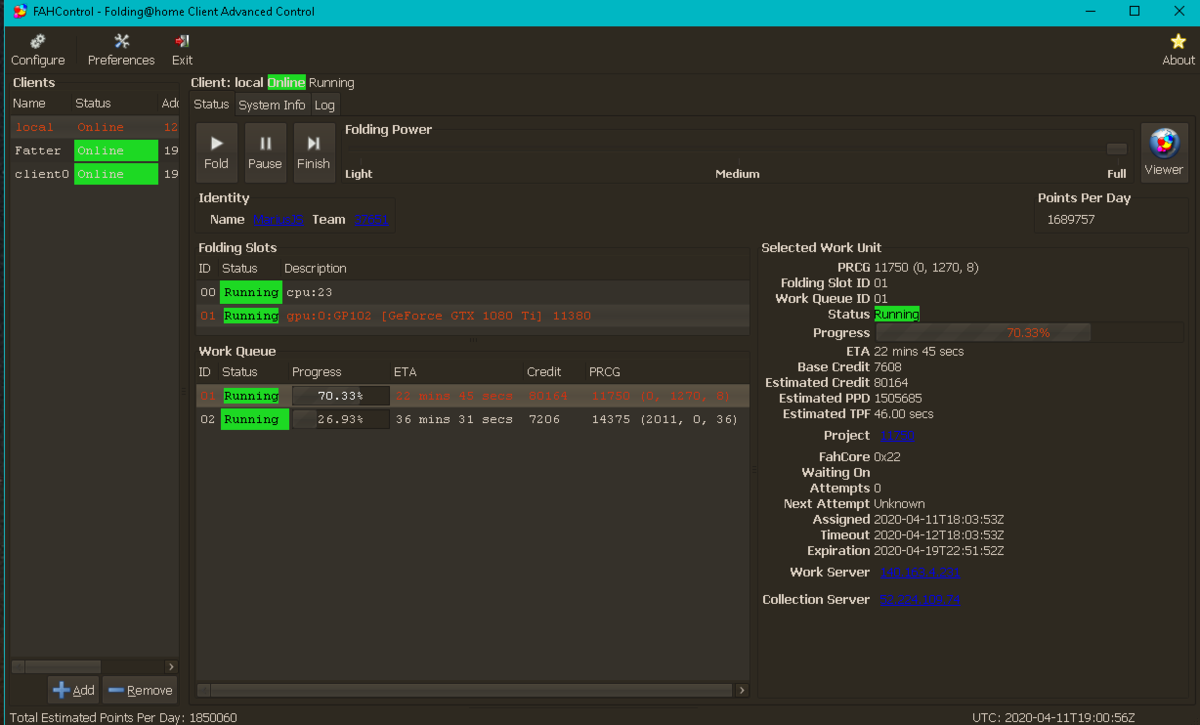The height and width of the screenshot is (725, 1200).
Task: Click the Collection Server IP link
Action: point(919,600)
